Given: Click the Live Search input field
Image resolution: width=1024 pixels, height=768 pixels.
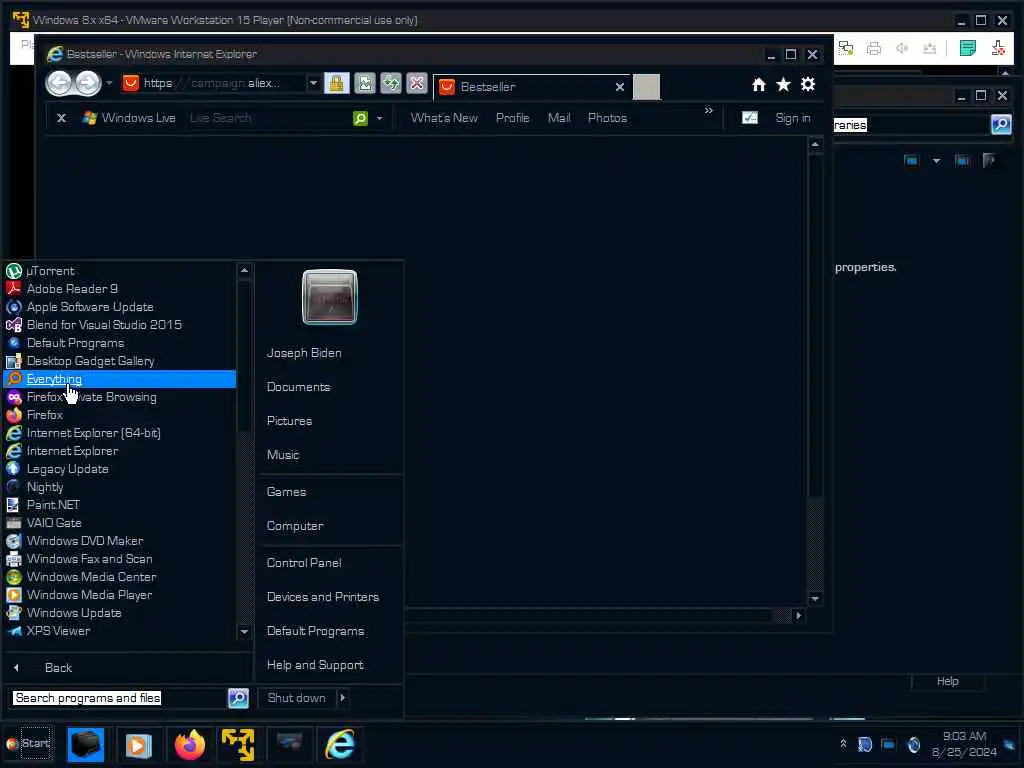Looking at the screenshot, I should point(268,118).
